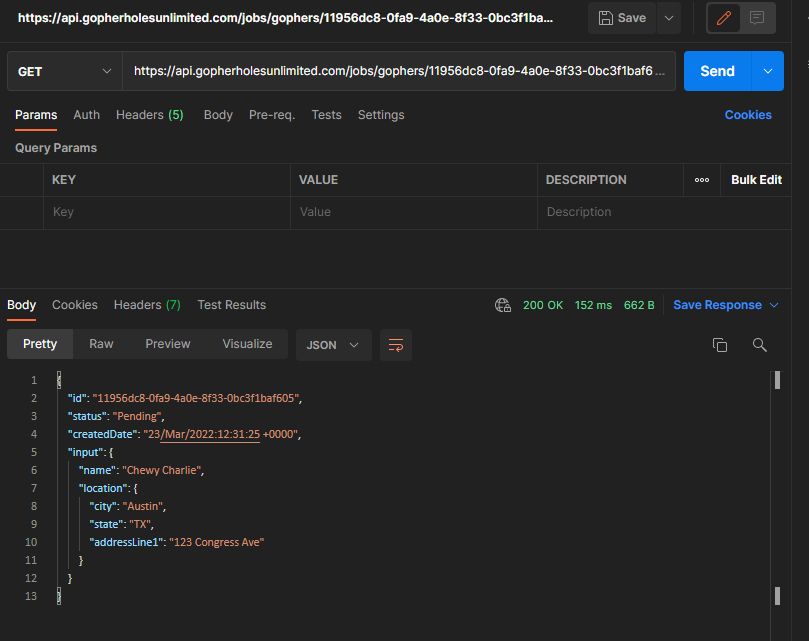Click the Cookies link
809x641 pixels.
747,115
